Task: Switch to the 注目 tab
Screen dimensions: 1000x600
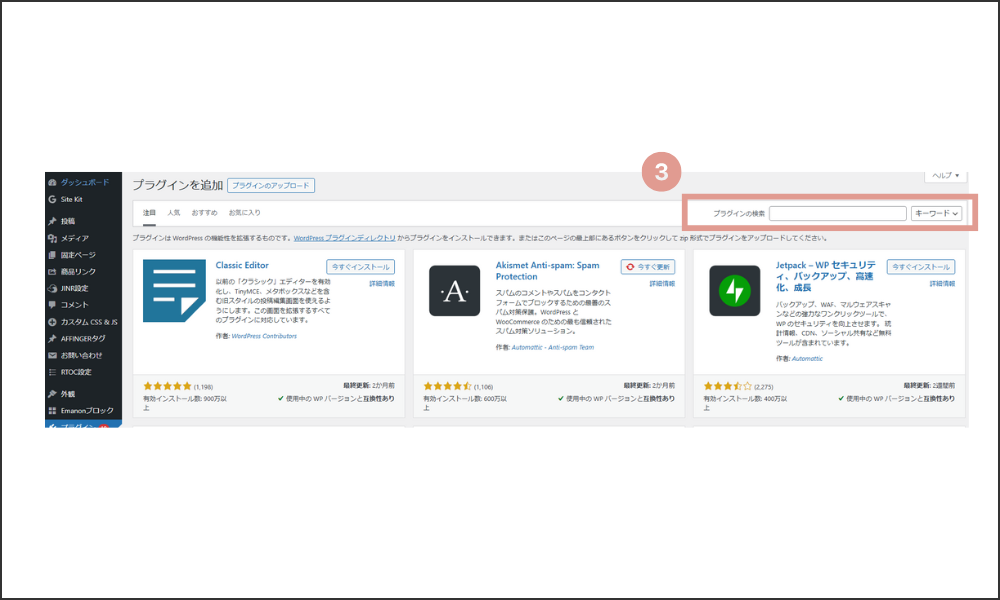Action: pos(149,212)
